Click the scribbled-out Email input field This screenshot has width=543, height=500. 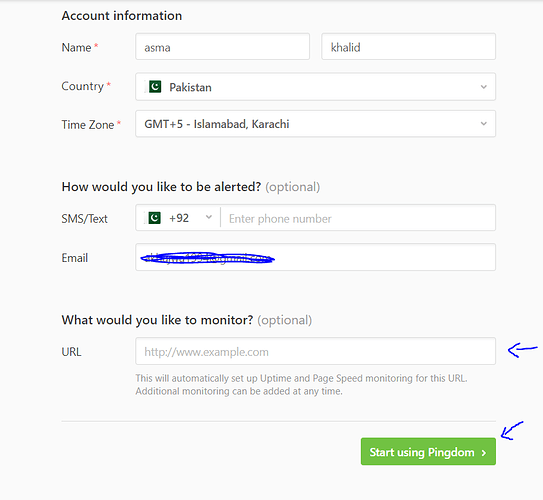click(315, 257)
